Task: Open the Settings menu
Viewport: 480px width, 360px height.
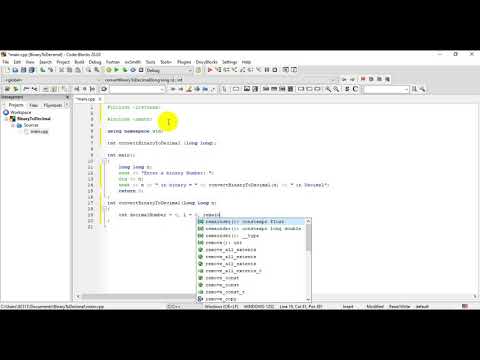Action: point(229,62)
